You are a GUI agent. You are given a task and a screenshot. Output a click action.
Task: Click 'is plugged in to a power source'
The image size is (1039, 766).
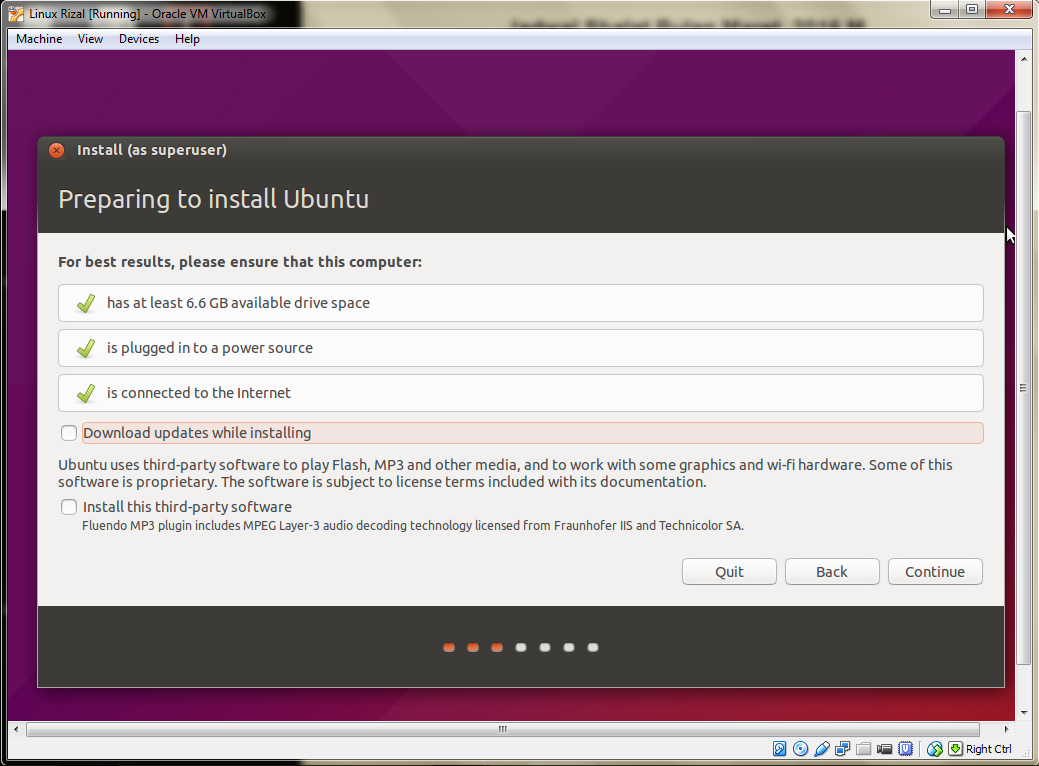[521, 348]
